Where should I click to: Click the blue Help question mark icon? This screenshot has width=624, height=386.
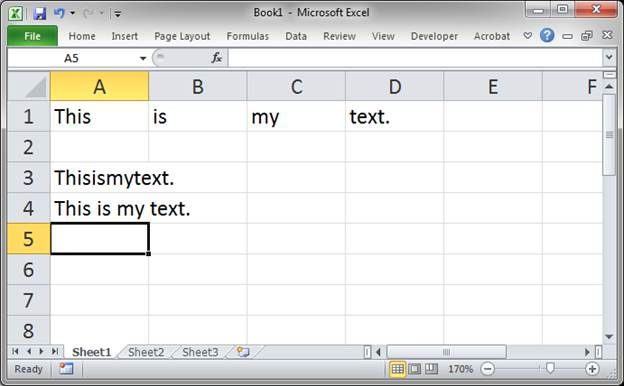point(547,35)
